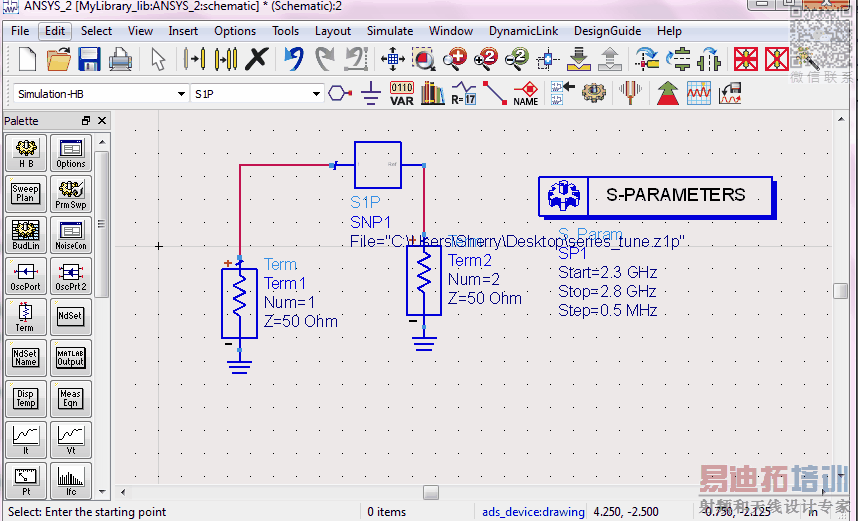Click the 'Step=0.5 MHz' parameter text
This screenshot has width=858, height=521.
tap(607, 310)
